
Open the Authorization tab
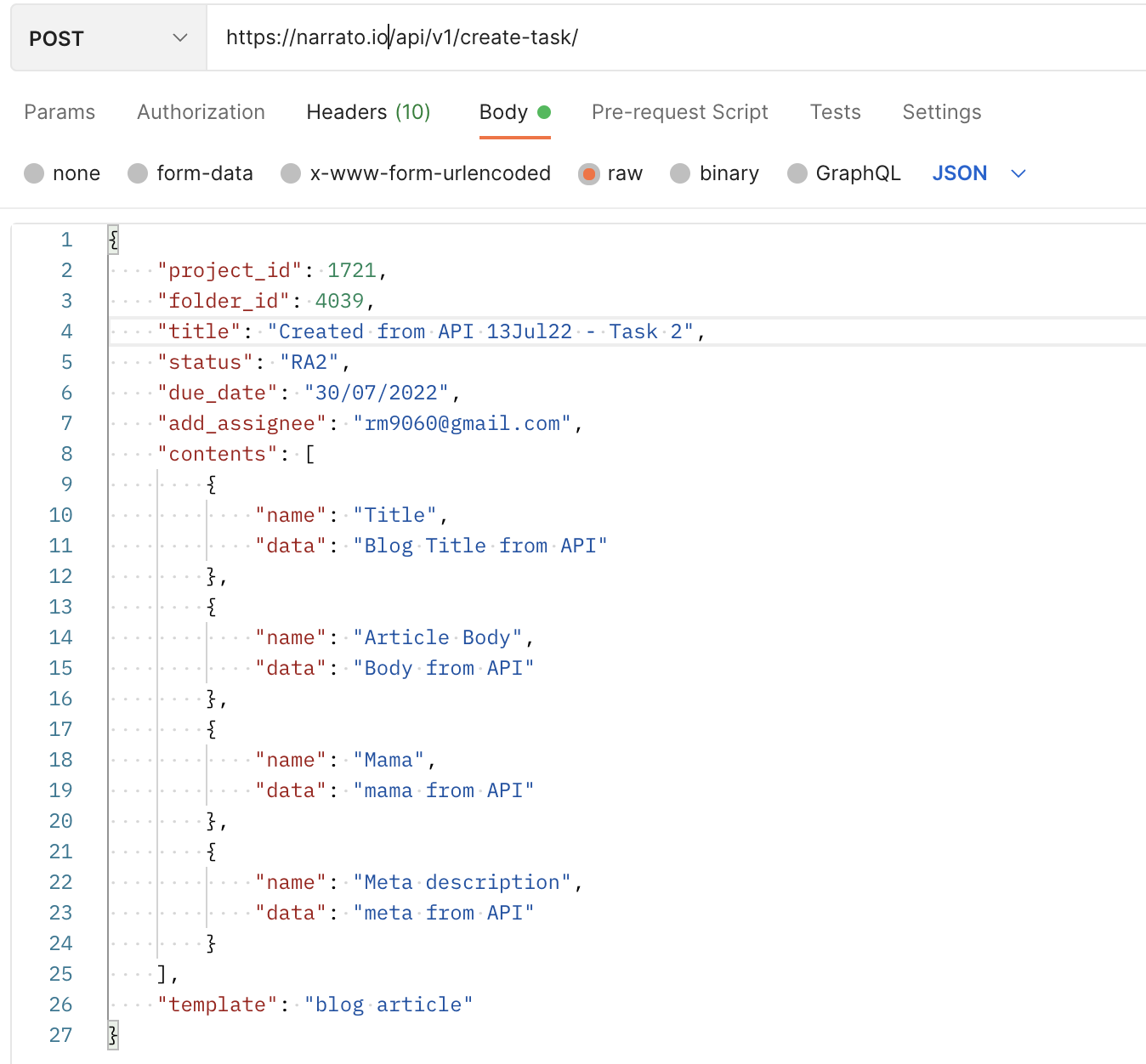pos(201,112)
